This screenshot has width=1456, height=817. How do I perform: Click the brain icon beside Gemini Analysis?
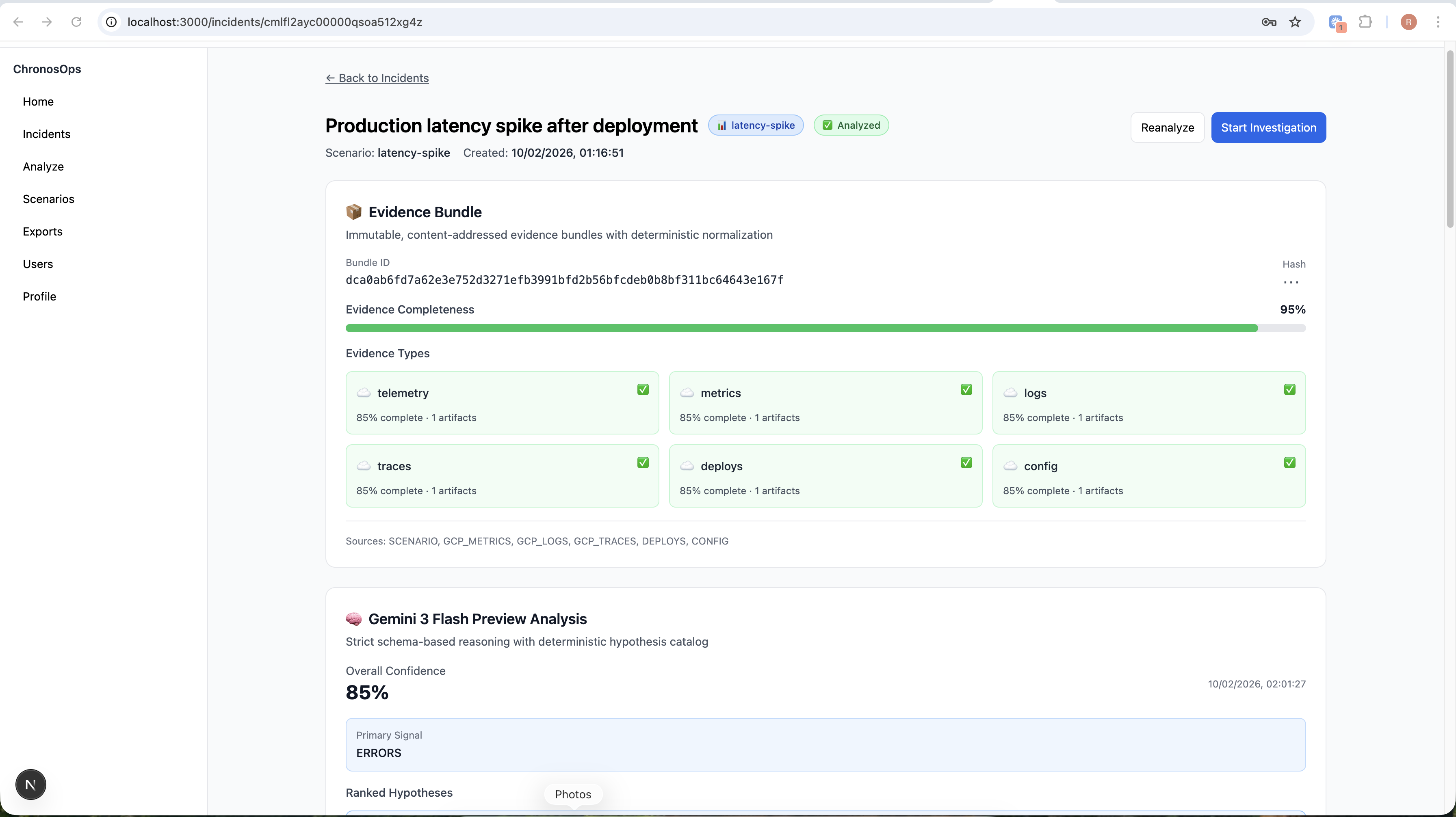pyautogui.click(x=354, y=619)
